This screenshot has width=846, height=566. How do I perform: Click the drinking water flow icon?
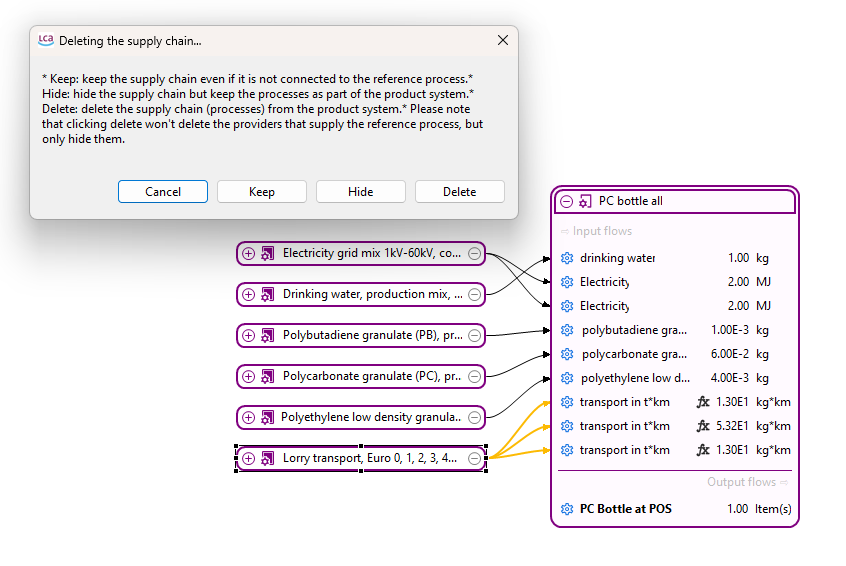(x=567, y=258)
